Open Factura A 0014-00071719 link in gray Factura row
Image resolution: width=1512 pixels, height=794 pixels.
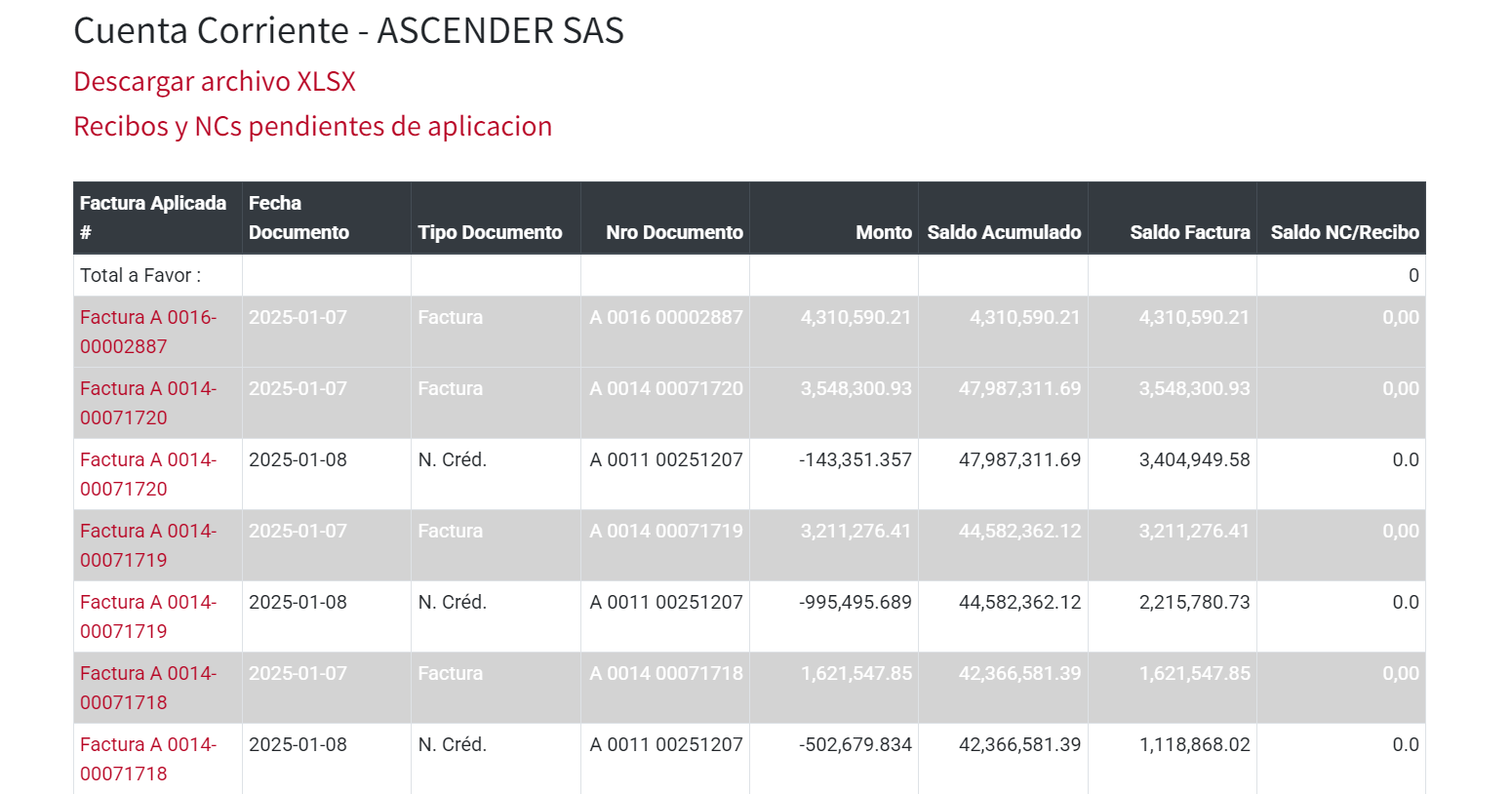tap(147, 545)
